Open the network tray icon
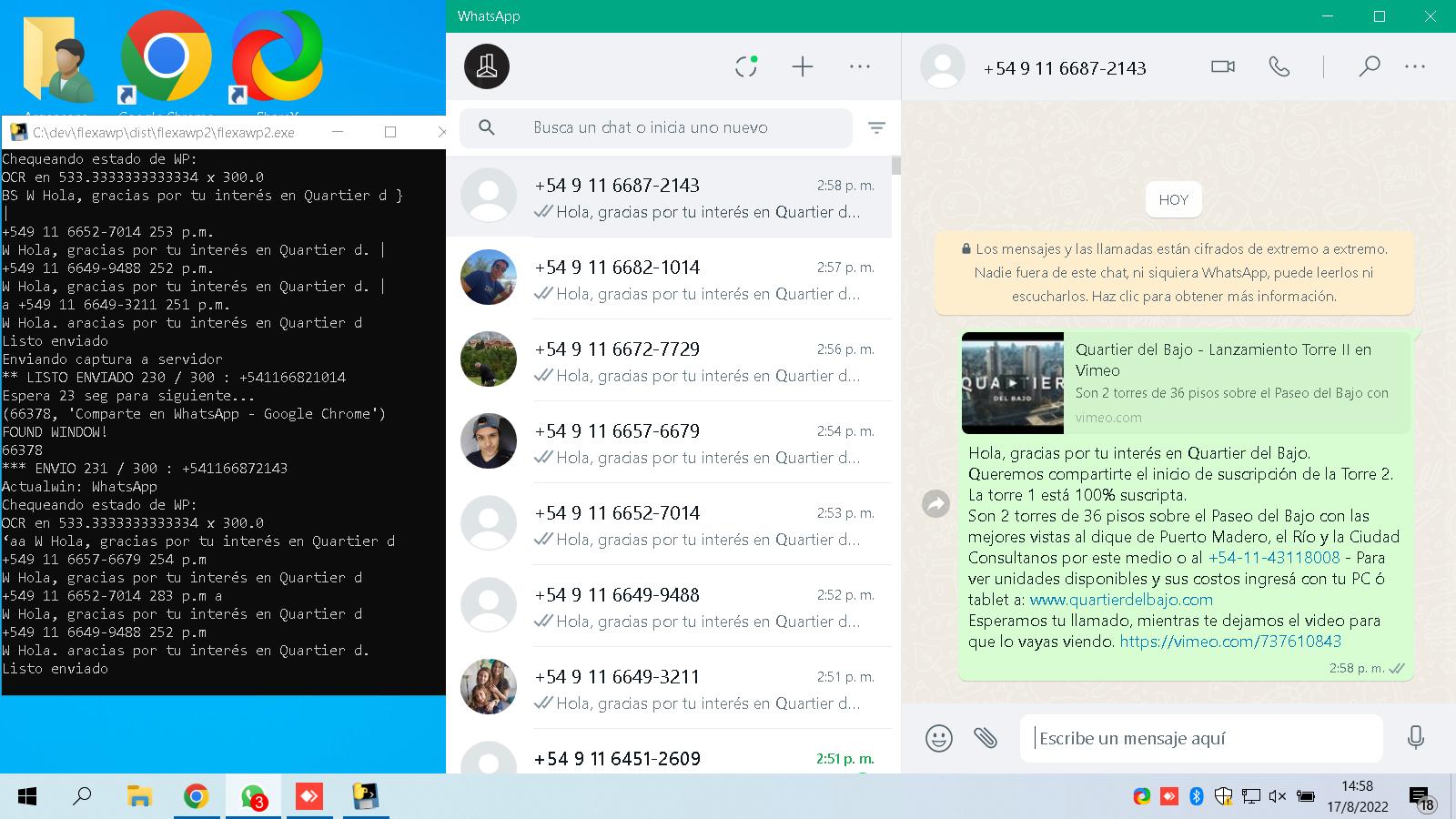1456x819 pixels. (1251, 797)
